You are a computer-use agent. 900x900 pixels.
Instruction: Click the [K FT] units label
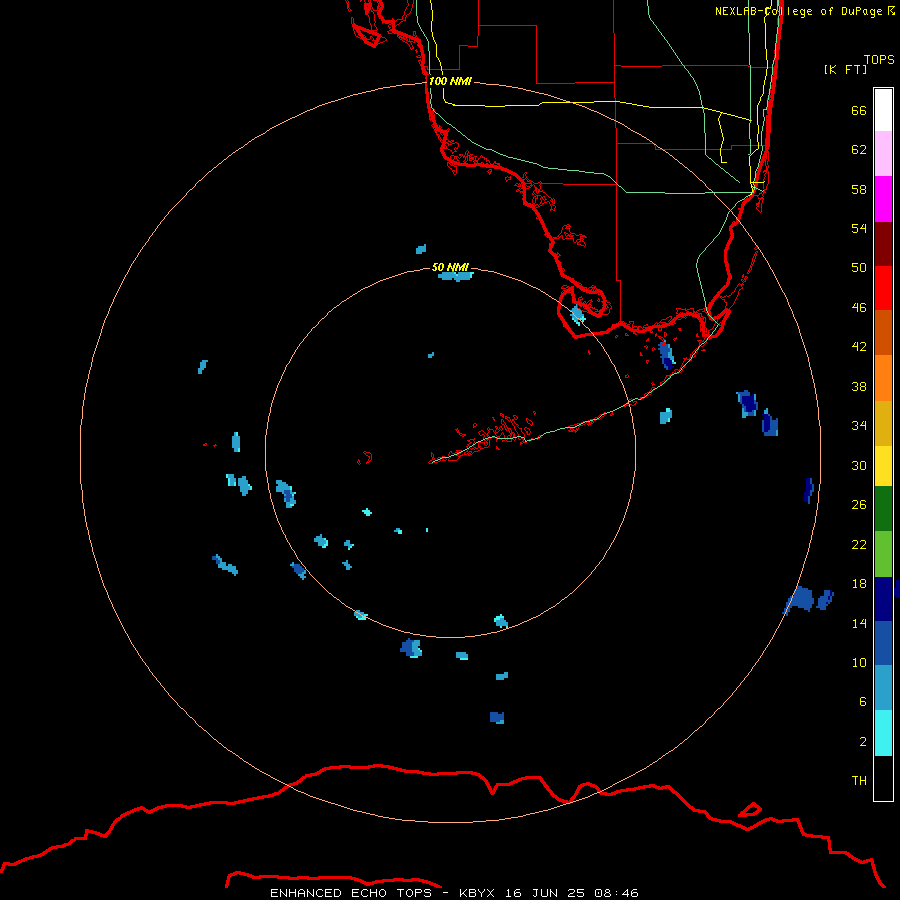click(845, 69)
